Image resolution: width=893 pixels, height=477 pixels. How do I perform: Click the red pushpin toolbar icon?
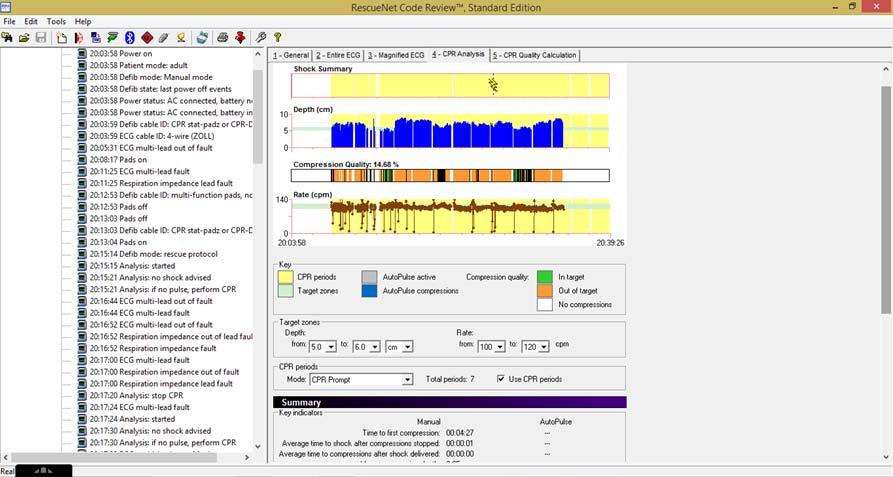(240, 38)
